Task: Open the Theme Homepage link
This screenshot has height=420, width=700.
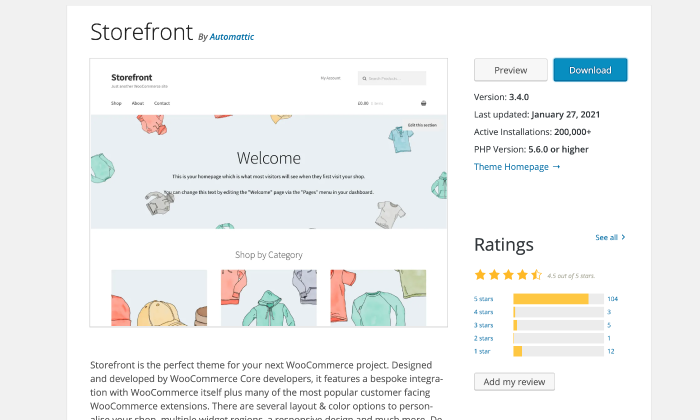Action: click(x=517, y=166)
